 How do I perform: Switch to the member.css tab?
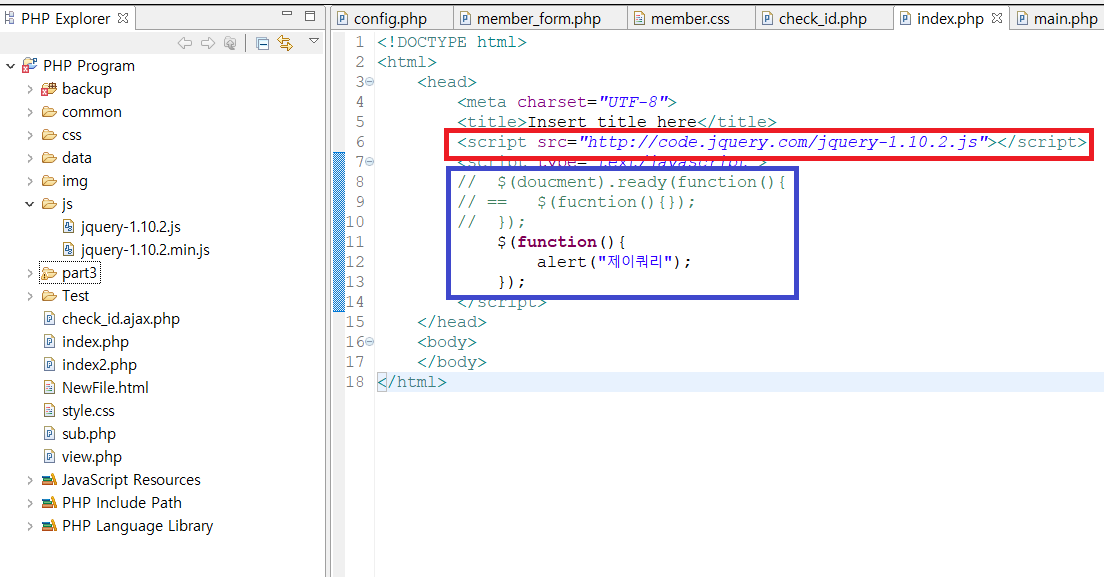coord(690,19)
